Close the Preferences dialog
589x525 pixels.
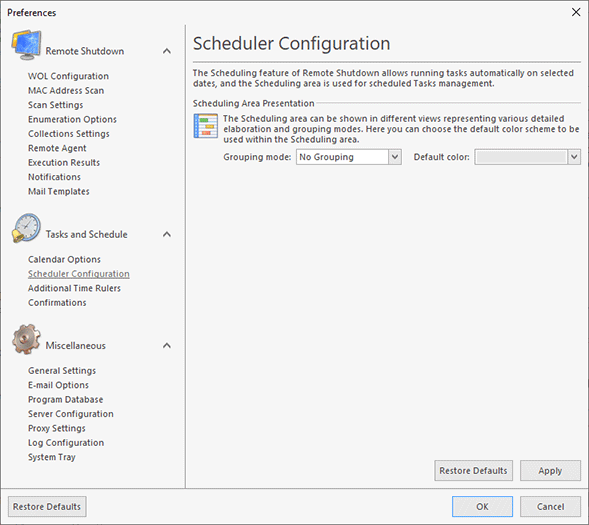576,12
